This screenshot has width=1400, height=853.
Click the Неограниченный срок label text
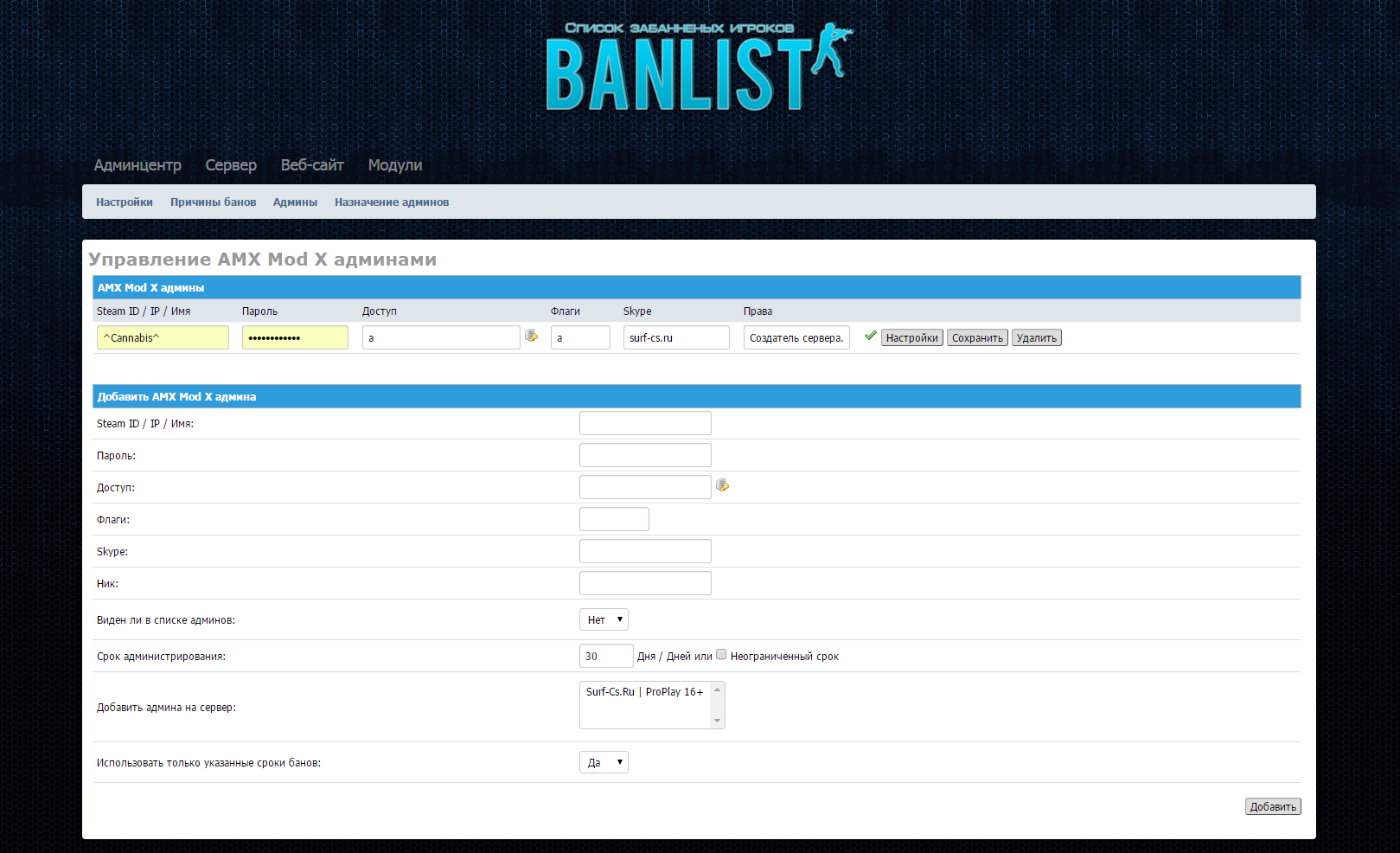784,657
